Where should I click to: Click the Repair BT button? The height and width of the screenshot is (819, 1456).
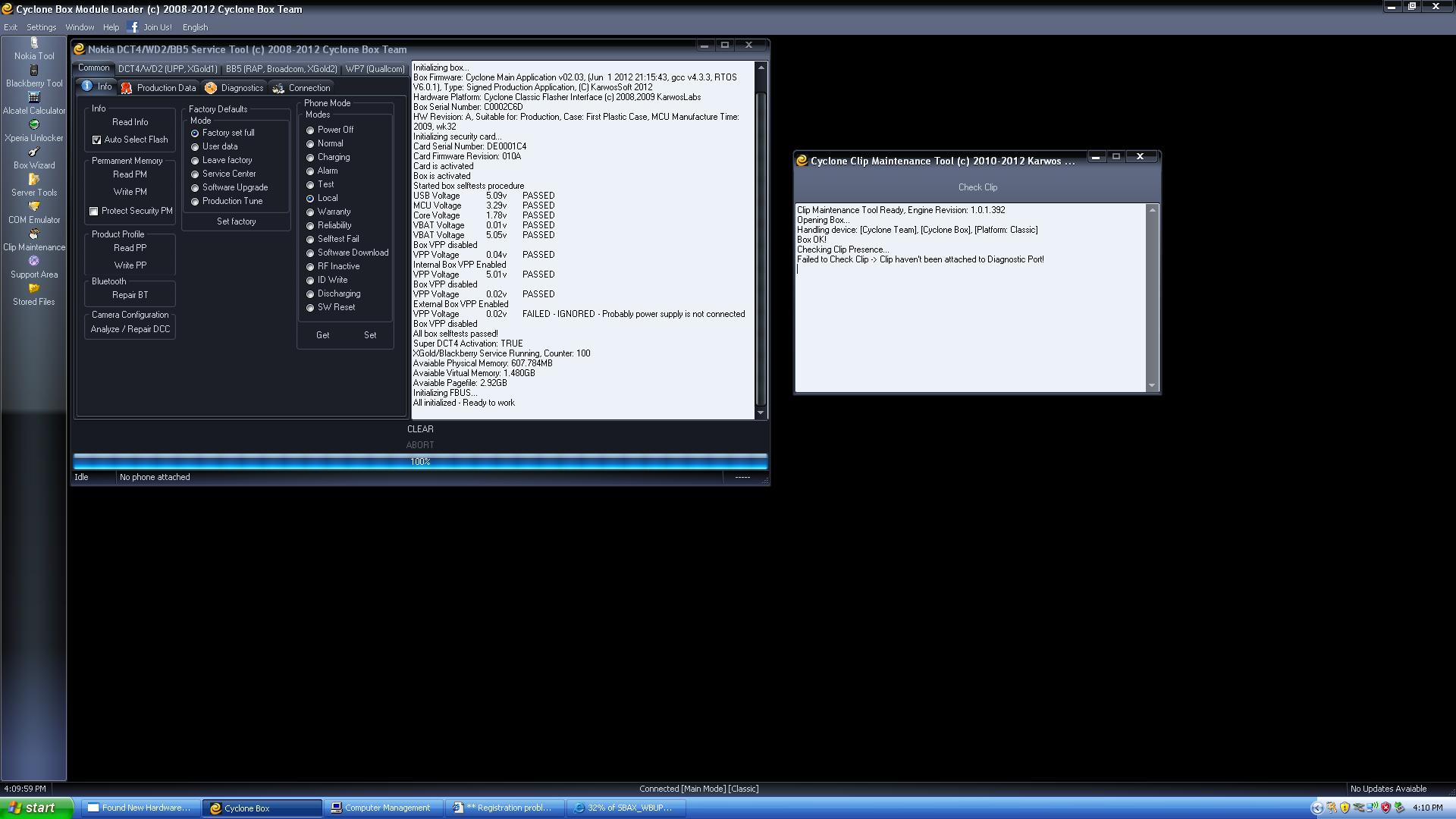[130, 295]
